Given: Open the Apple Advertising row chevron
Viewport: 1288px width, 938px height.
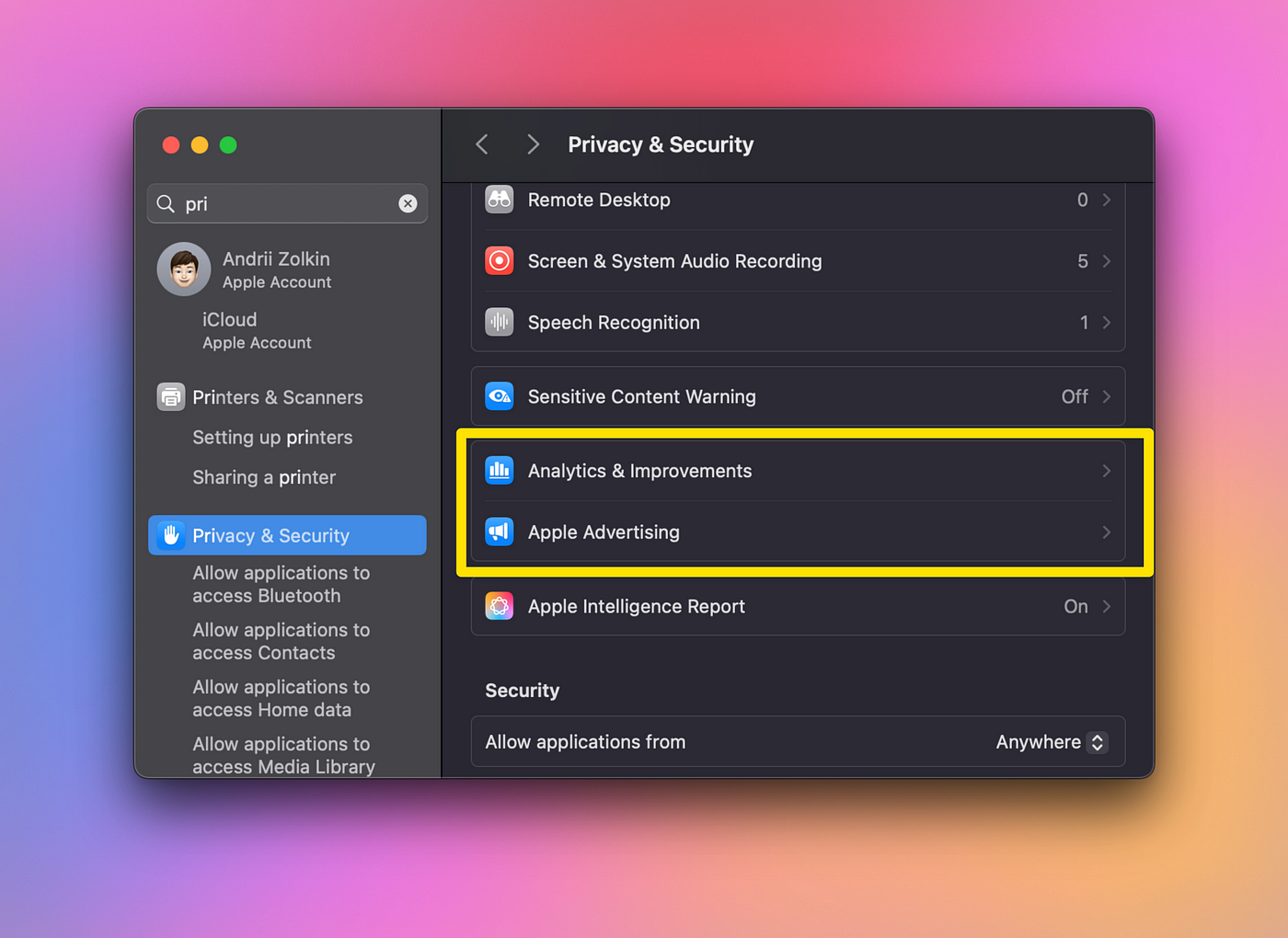Looking at the screenshot, I should [1106, 532].
